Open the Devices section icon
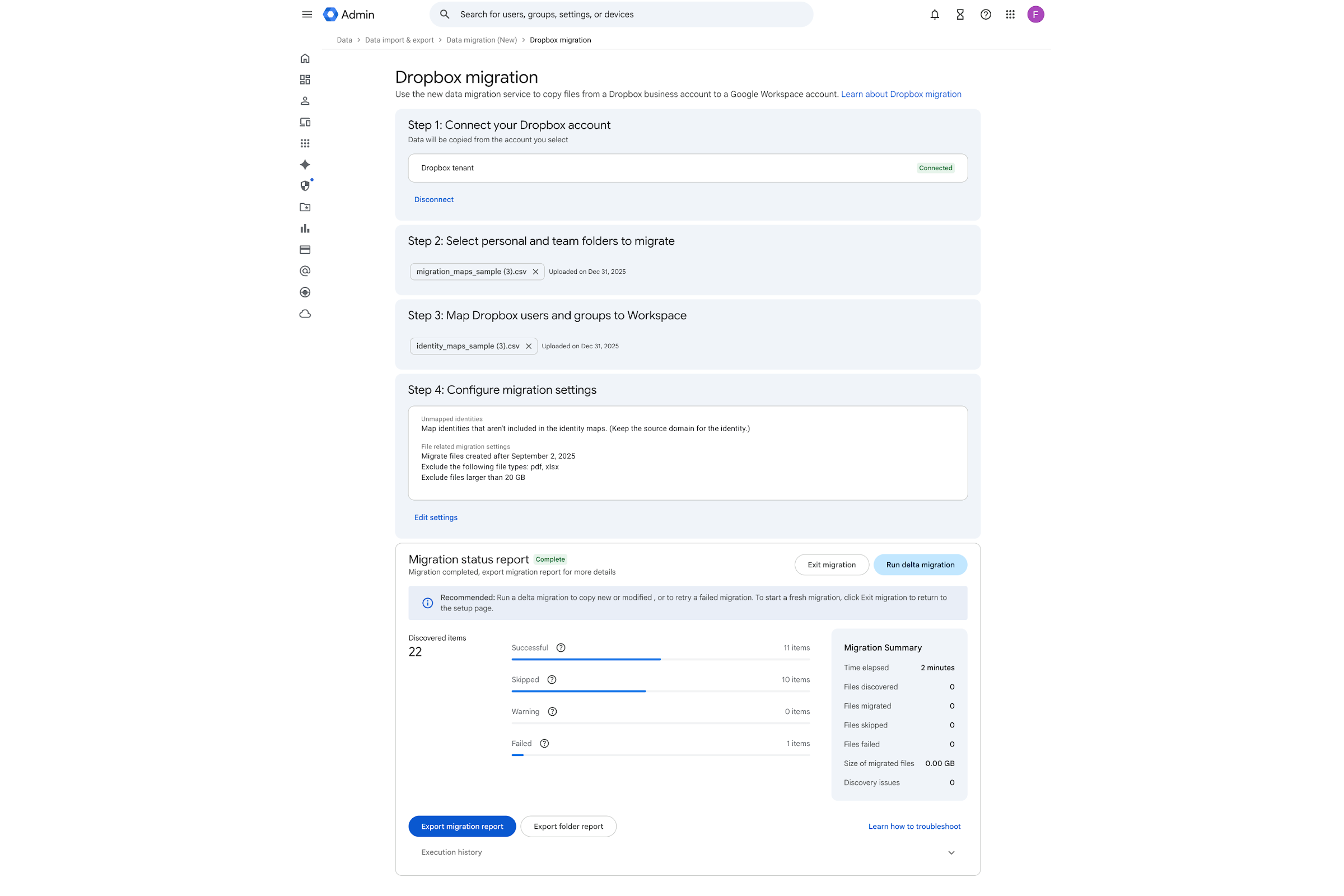1344x896 pixels. point(305,122)
